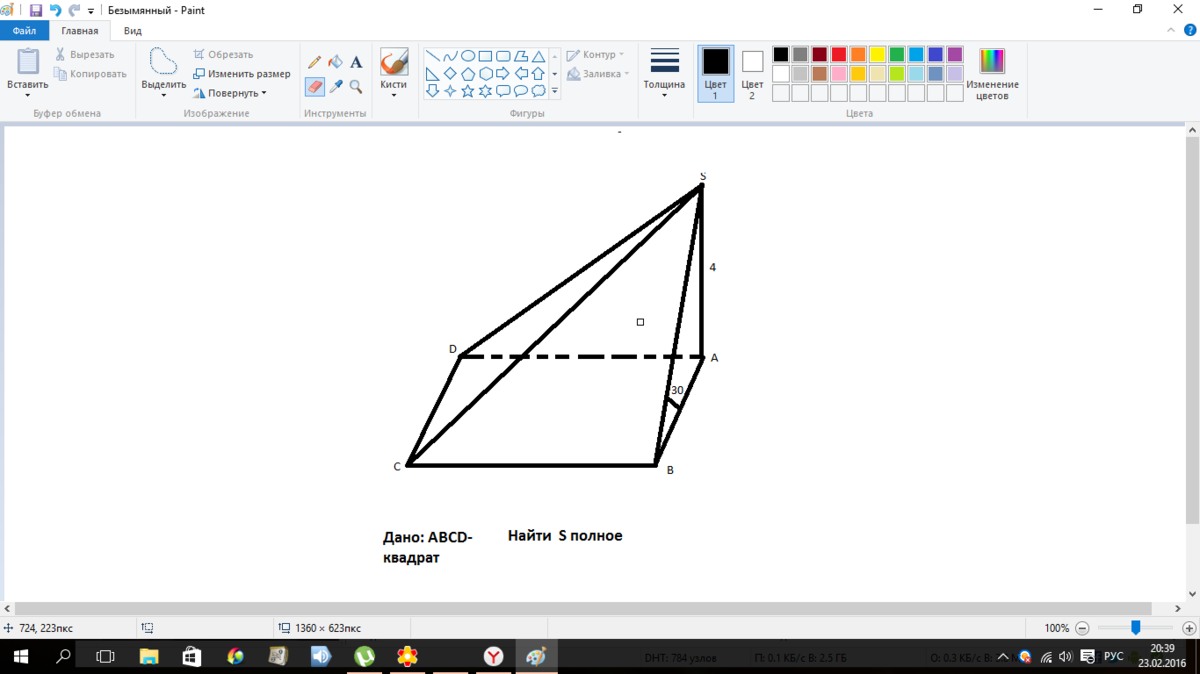The height and width of the screenshot is (674, 1200).
Task: Click the Save icon in quick access toolbar
Action: 36,10
